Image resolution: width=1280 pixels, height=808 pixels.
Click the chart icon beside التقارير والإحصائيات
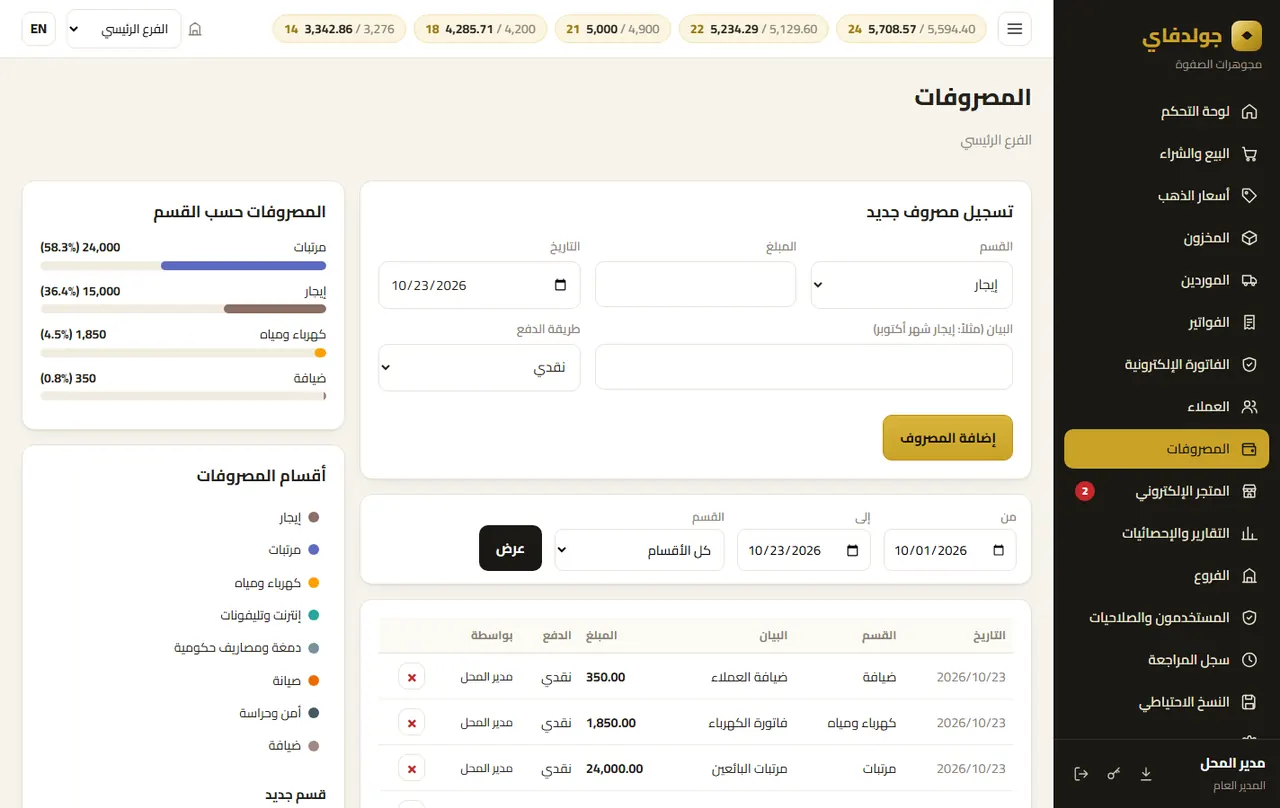tap(1249, 534)
